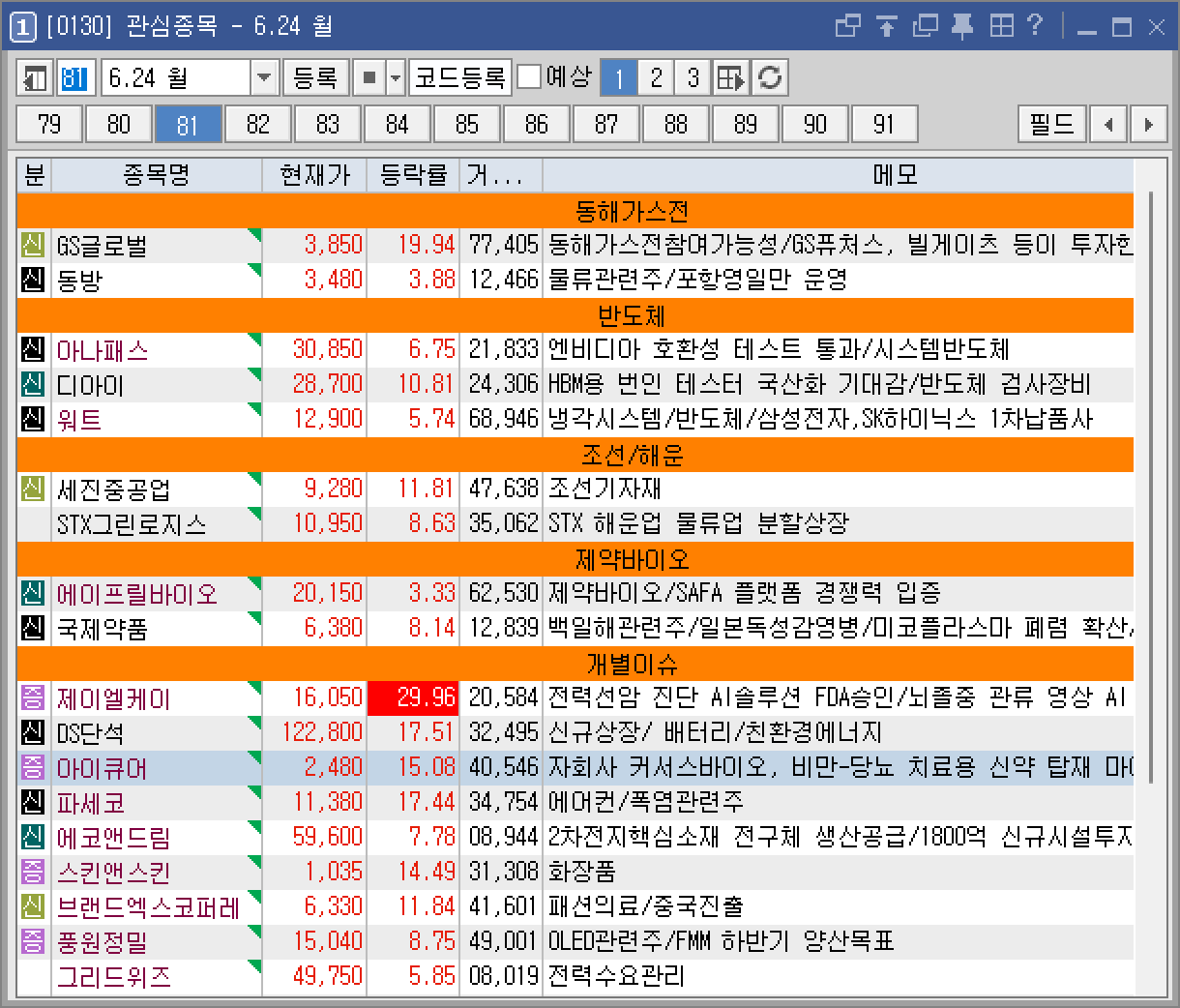Show next fields with right arrow
The height and width of the screenshot is (1008, 1180).
pyautogui.click(x=1148, y=124)
